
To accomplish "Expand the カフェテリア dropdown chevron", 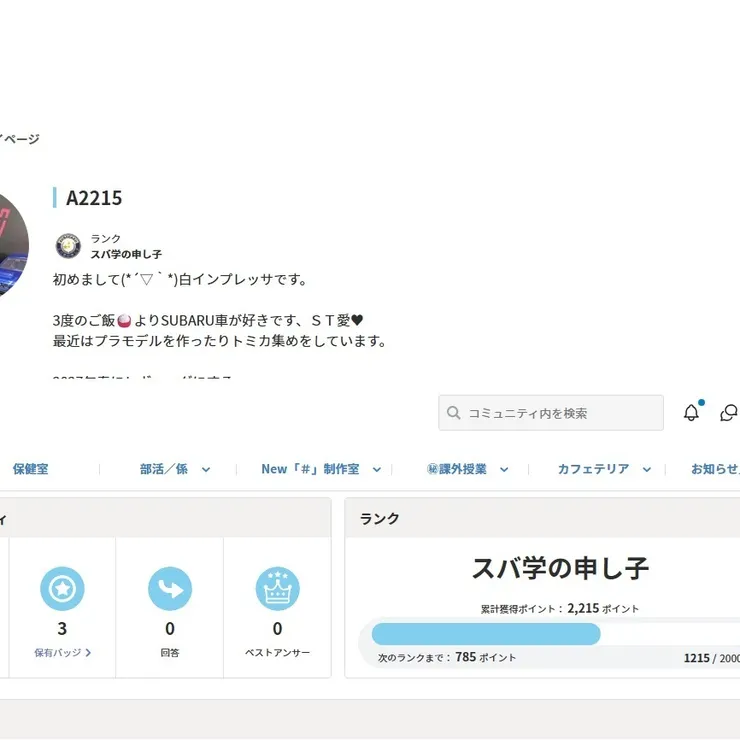I will pyautogui.click(x=647, y=469).
